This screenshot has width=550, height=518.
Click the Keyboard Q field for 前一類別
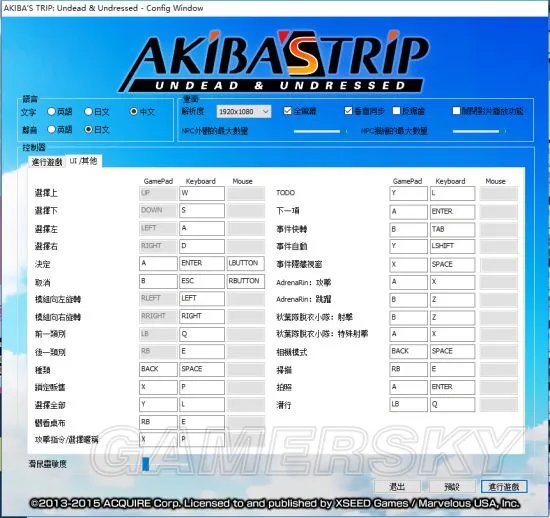pyautogui.click(x=202, y=334)
